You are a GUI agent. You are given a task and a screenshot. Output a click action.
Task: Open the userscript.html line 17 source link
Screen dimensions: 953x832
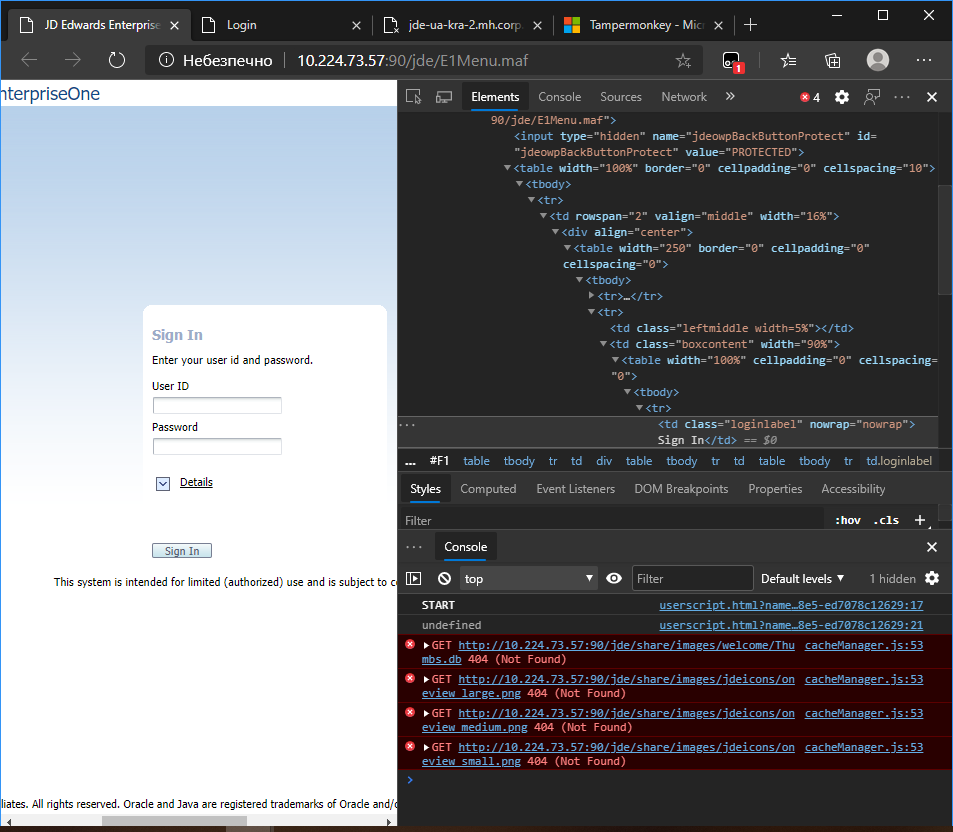791,605
